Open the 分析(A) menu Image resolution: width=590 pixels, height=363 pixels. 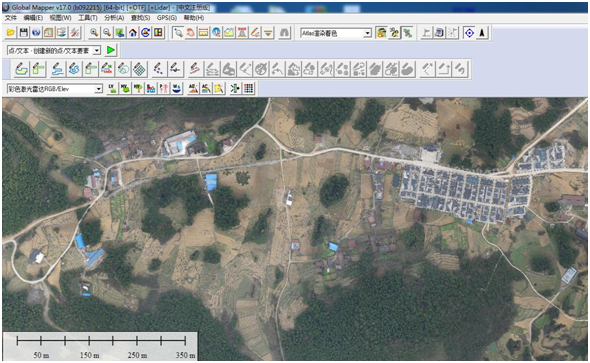pos(114,18)
